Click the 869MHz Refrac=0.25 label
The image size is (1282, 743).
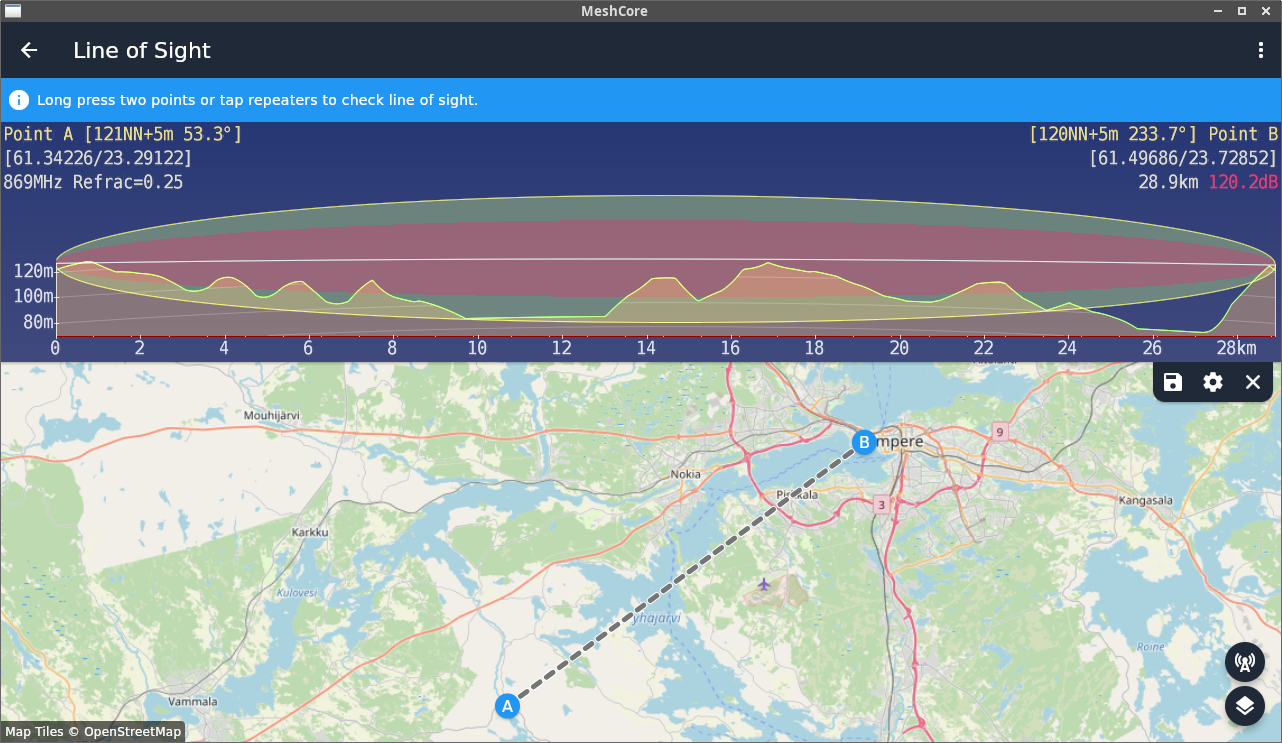tap(94, 182)
